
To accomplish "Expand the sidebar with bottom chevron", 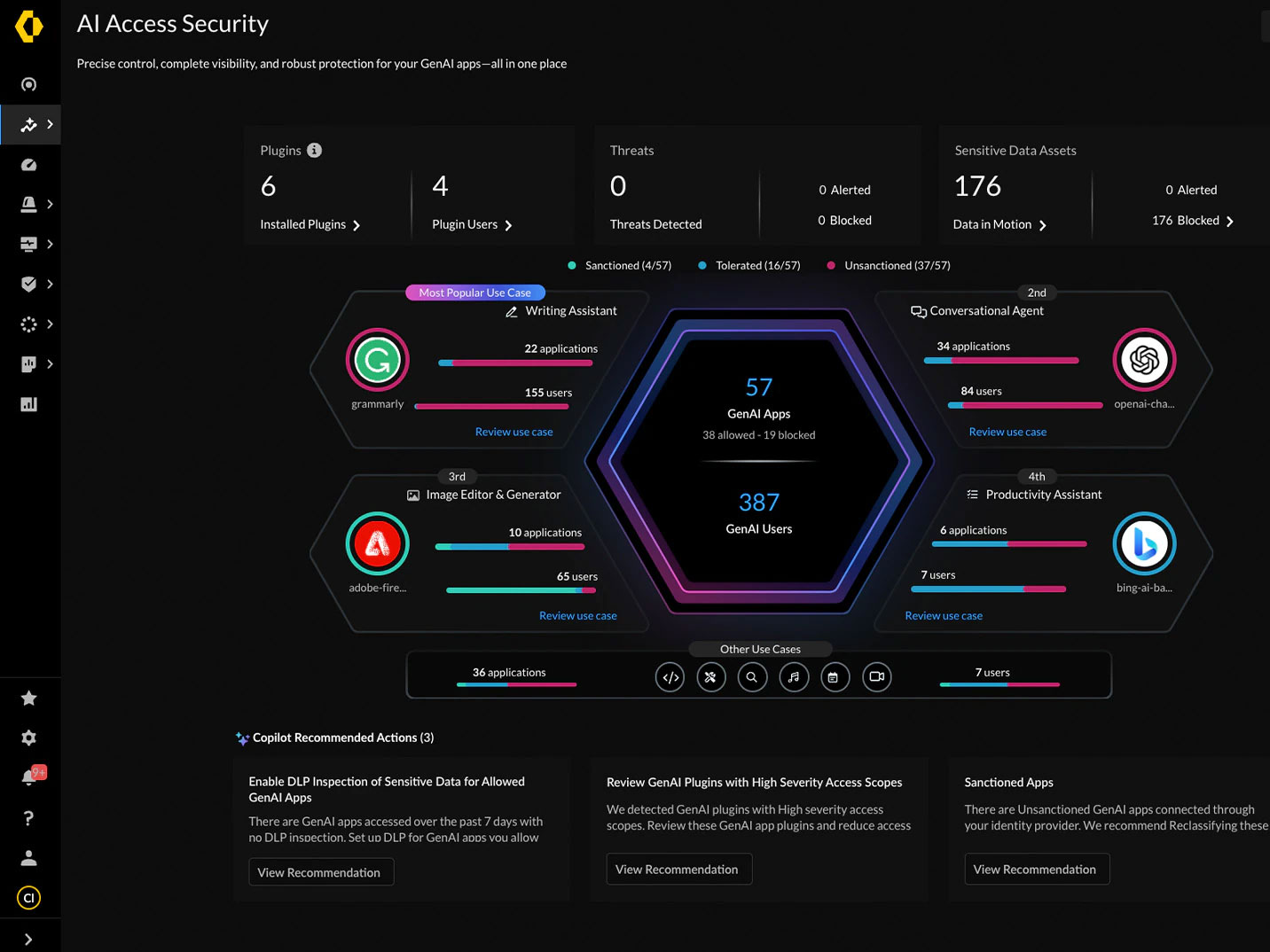I will click(x=29, y=938).
